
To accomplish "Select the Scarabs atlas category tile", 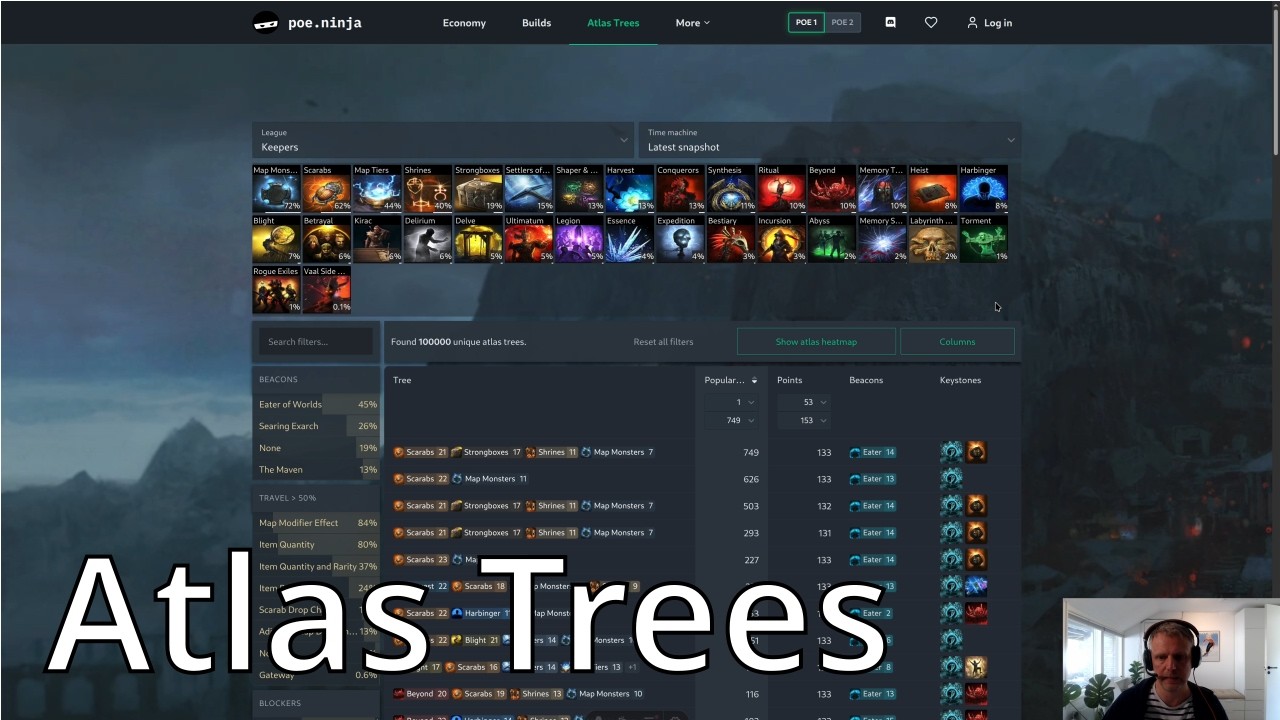I will [x=327, y=189].
